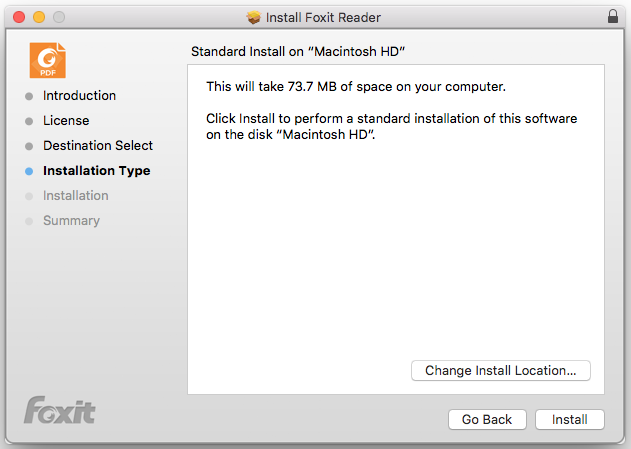Click the Install button
The width and height of the screenshot is (631, 449).
[x=569, y=420]
